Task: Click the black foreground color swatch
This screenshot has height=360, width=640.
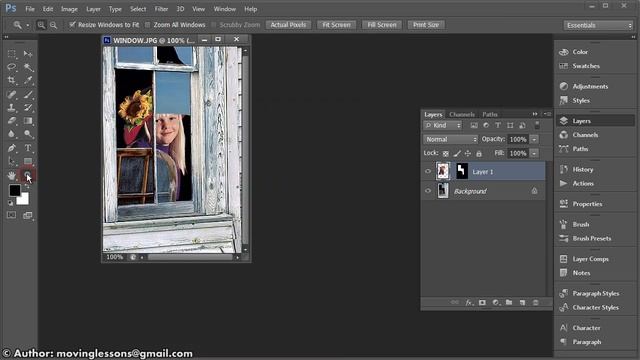Action: (15, 190)
